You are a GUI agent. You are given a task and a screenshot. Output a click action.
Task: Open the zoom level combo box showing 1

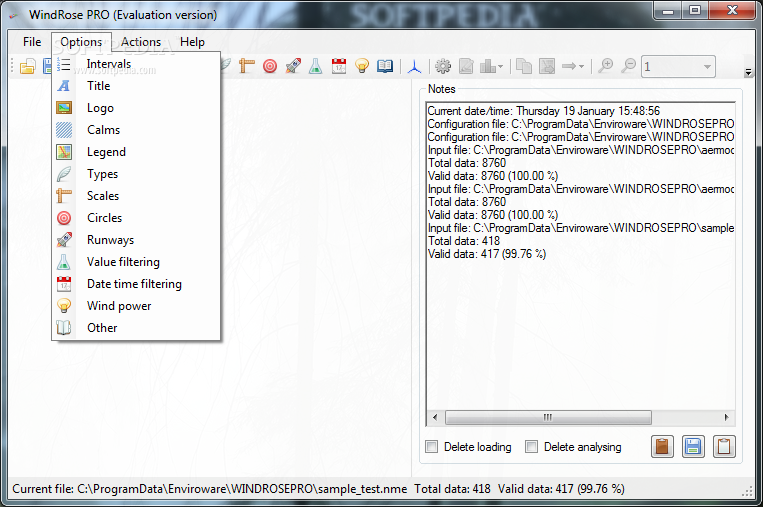pyautogui.click(x=678, y=66)
